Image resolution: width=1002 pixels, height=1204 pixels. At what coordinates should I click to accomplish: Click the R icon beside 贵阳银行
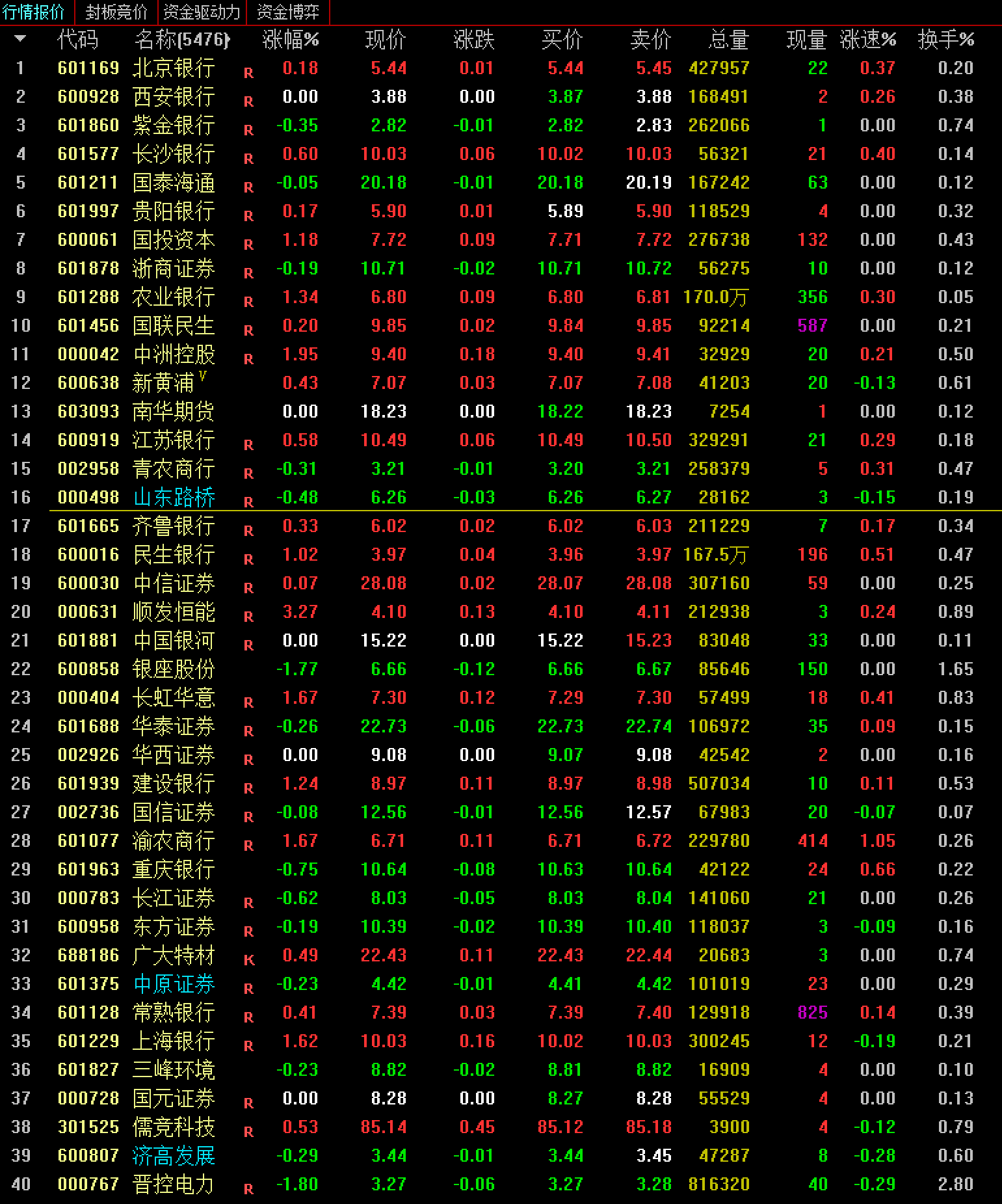click(x=248, y=216)
